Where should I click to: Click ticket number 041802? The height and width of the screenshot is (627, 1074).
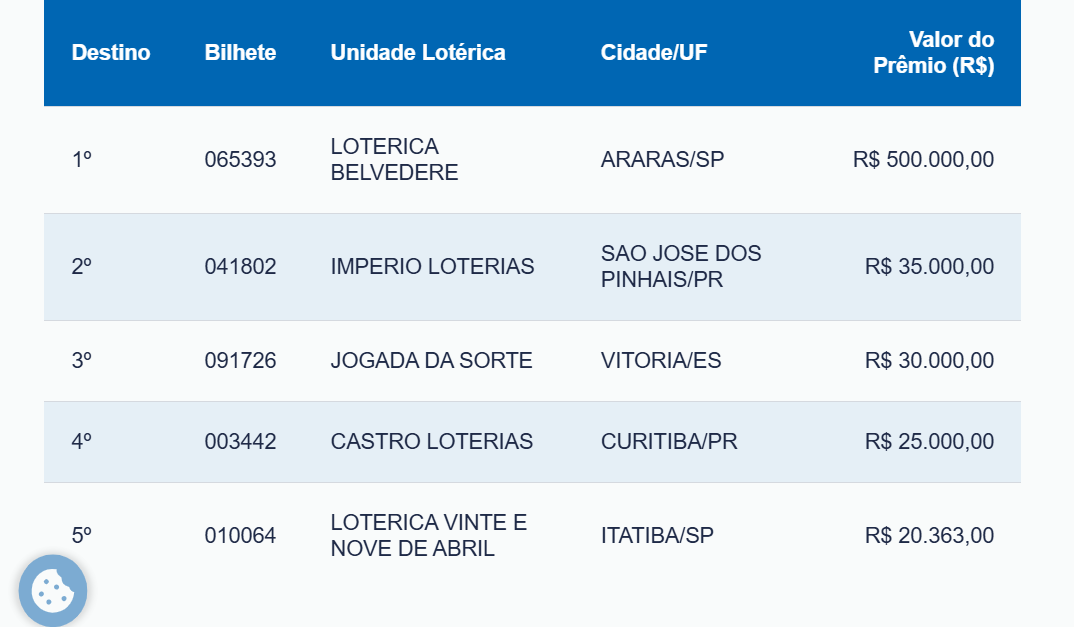[240, 267]
